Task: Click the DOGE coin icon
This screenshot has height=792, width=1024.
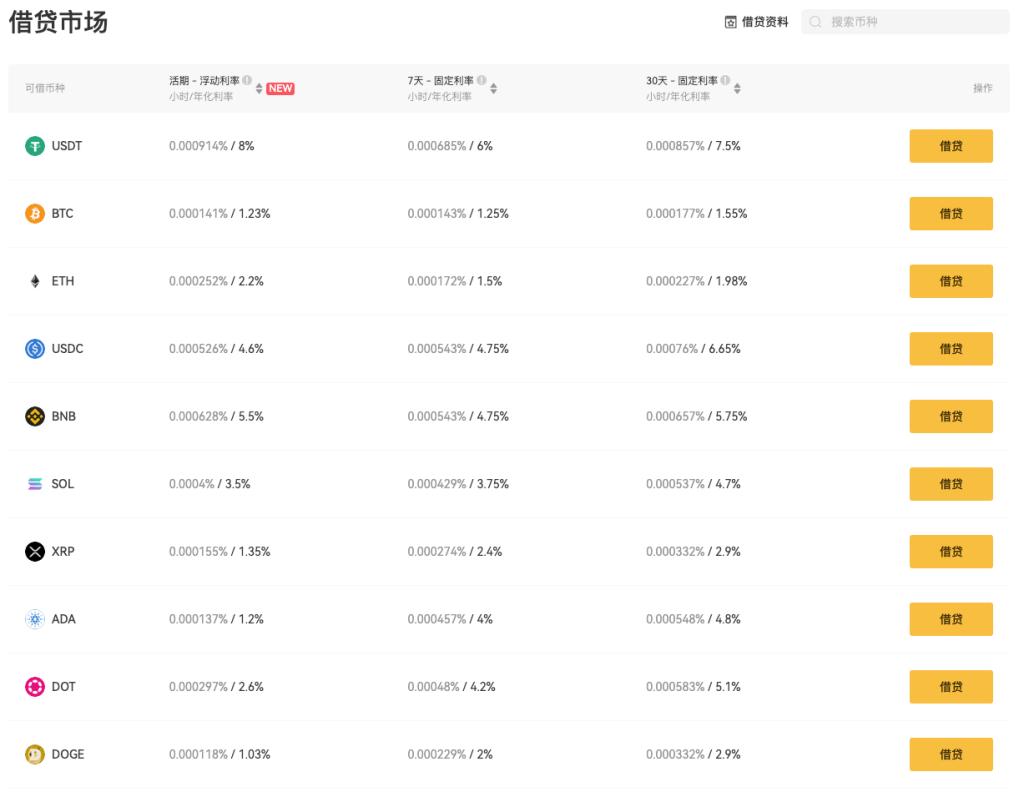Action: 33,754
